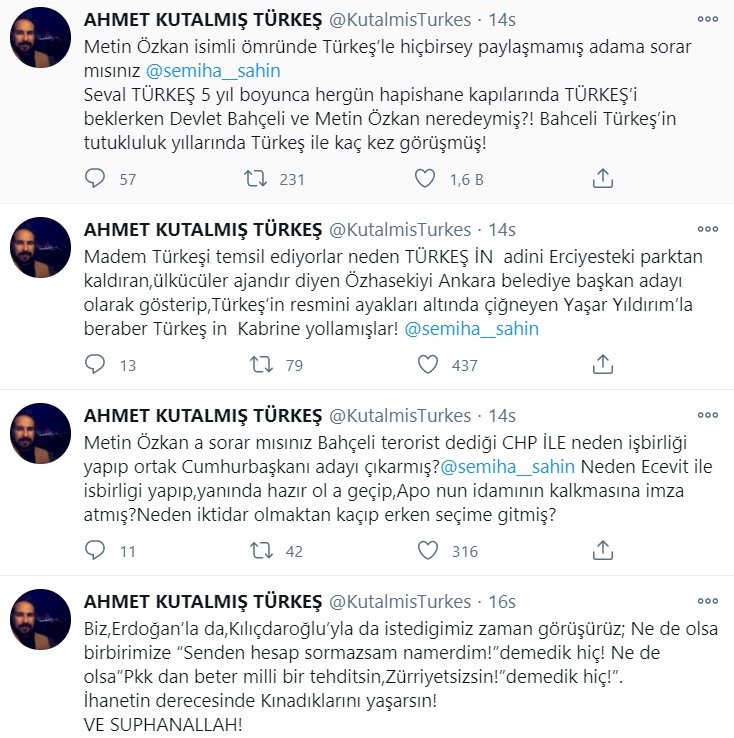734x738 pixels.
Task: Reply to the tweet with 11 replies
Action: pos(95,551)
